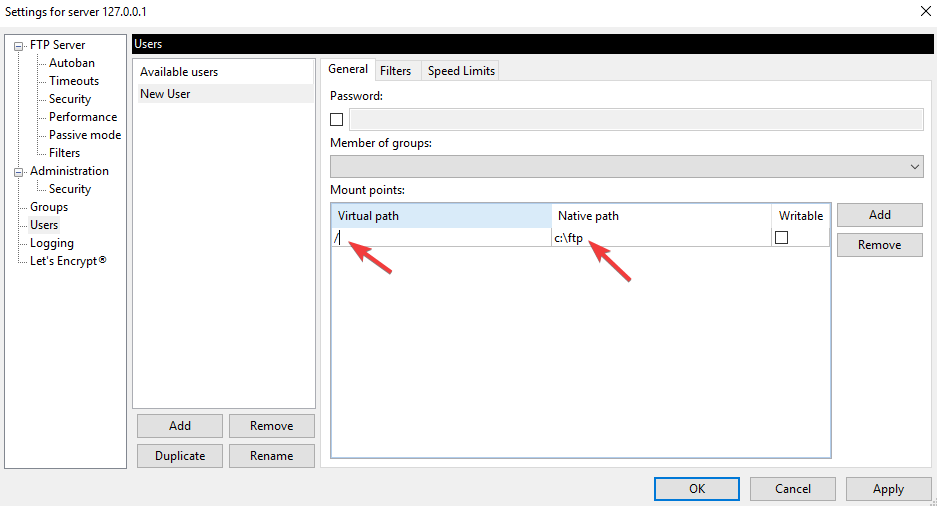Collapse the Administration tree node
Viewport: 937px width, 506px height.
pos(19,172)
